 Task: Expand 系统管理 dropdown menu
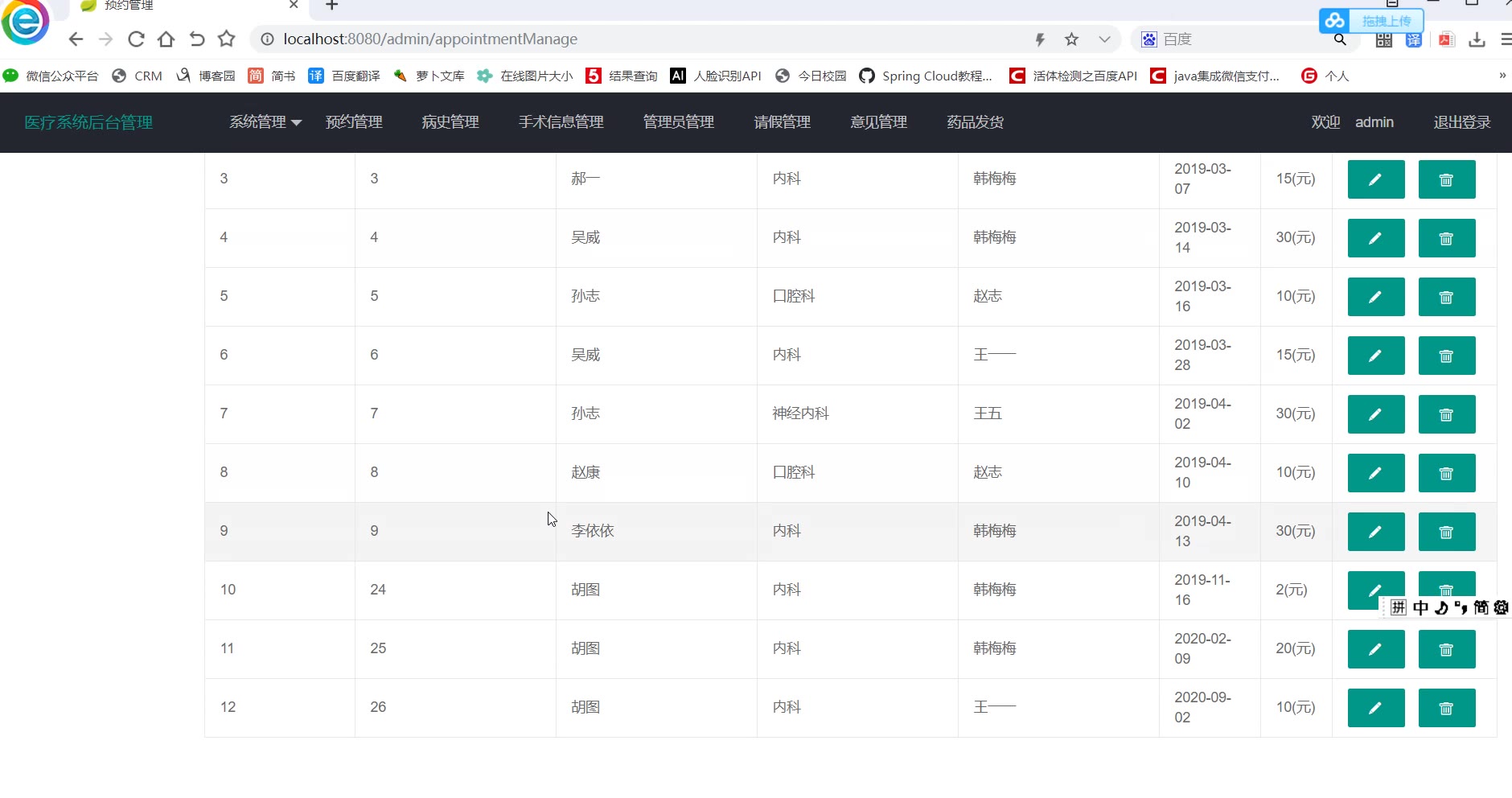(265, 122)
